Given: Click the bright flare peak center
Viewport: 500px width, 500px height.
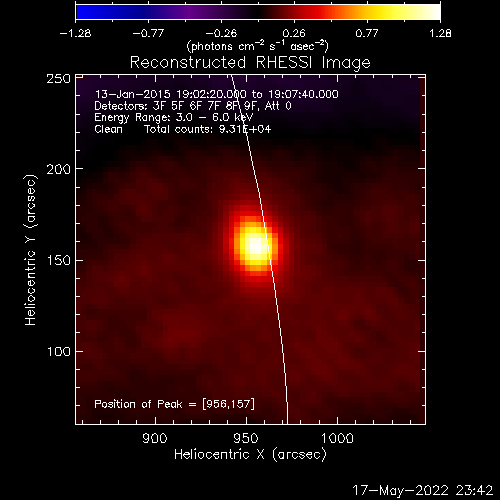Looking at the screenshot, I should pyautogui.click(x=256, y=247).
